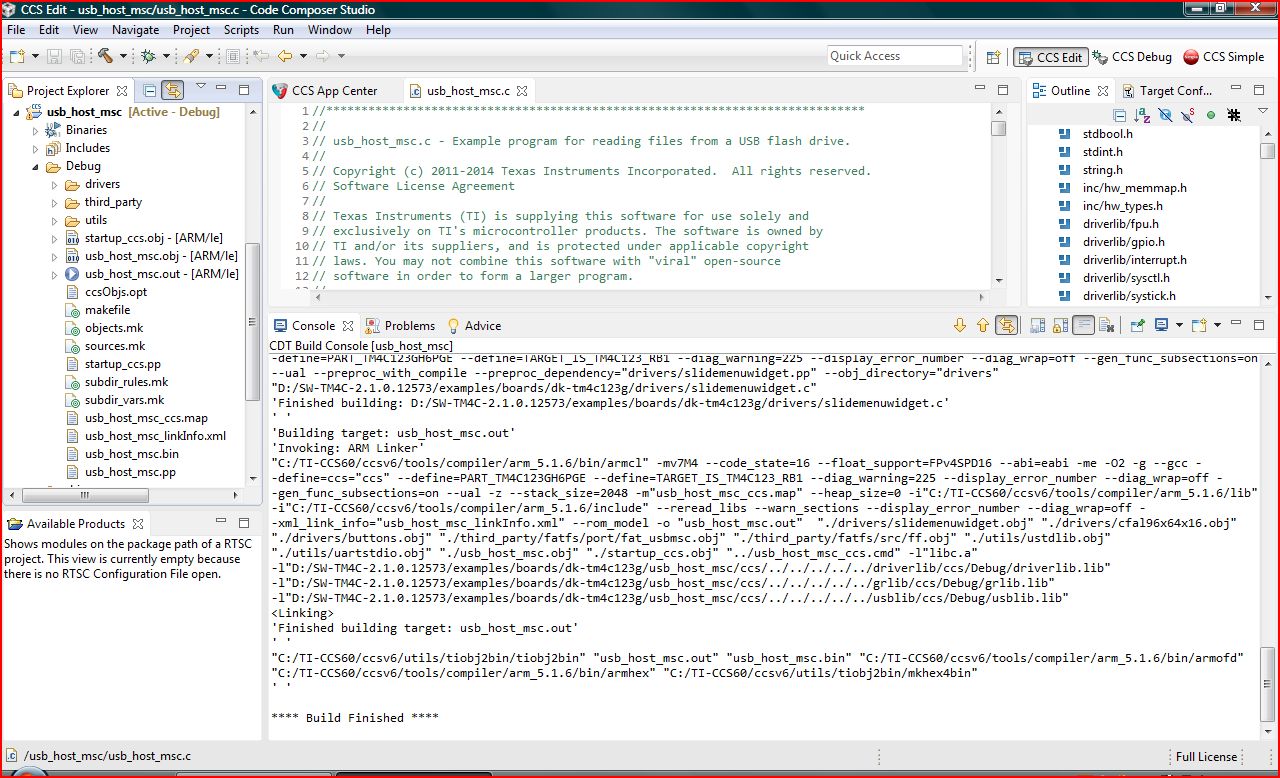Click Outline Collapse All icon
The height and width of the screenshot is (778, 1280).
click(1120, 115)
